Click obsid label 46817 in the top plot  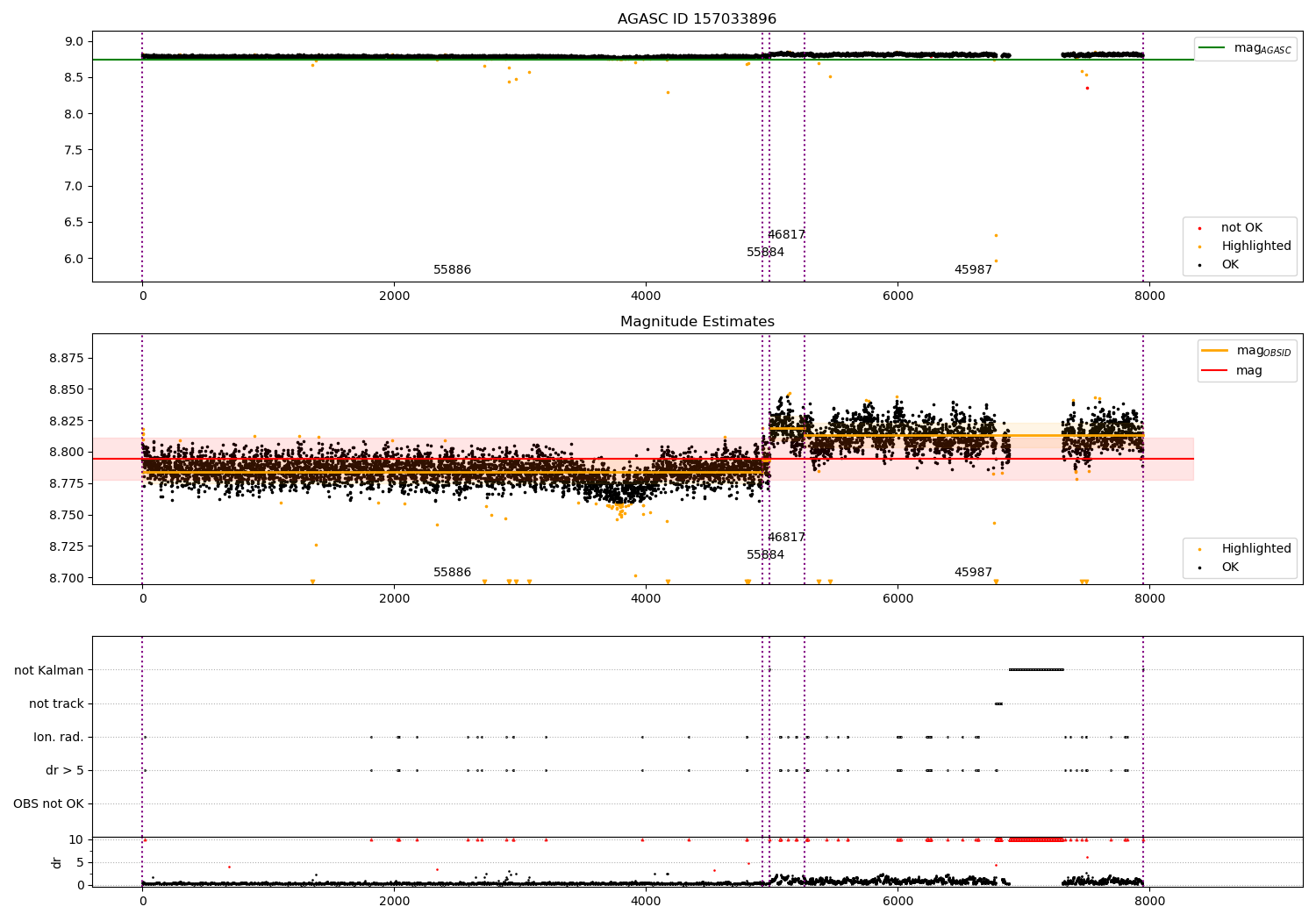(786, 235)
